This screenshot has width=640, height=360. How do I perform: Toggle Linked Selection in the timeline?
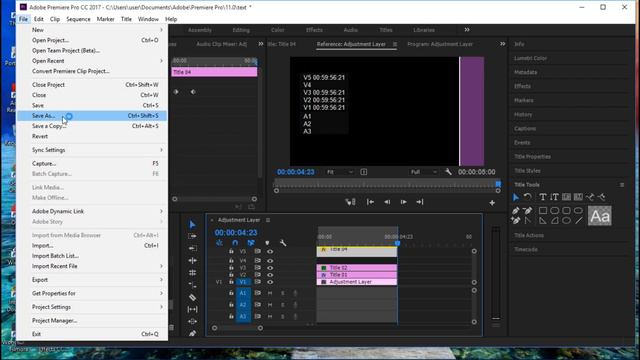pyautogui.click(x=251, y=243)
